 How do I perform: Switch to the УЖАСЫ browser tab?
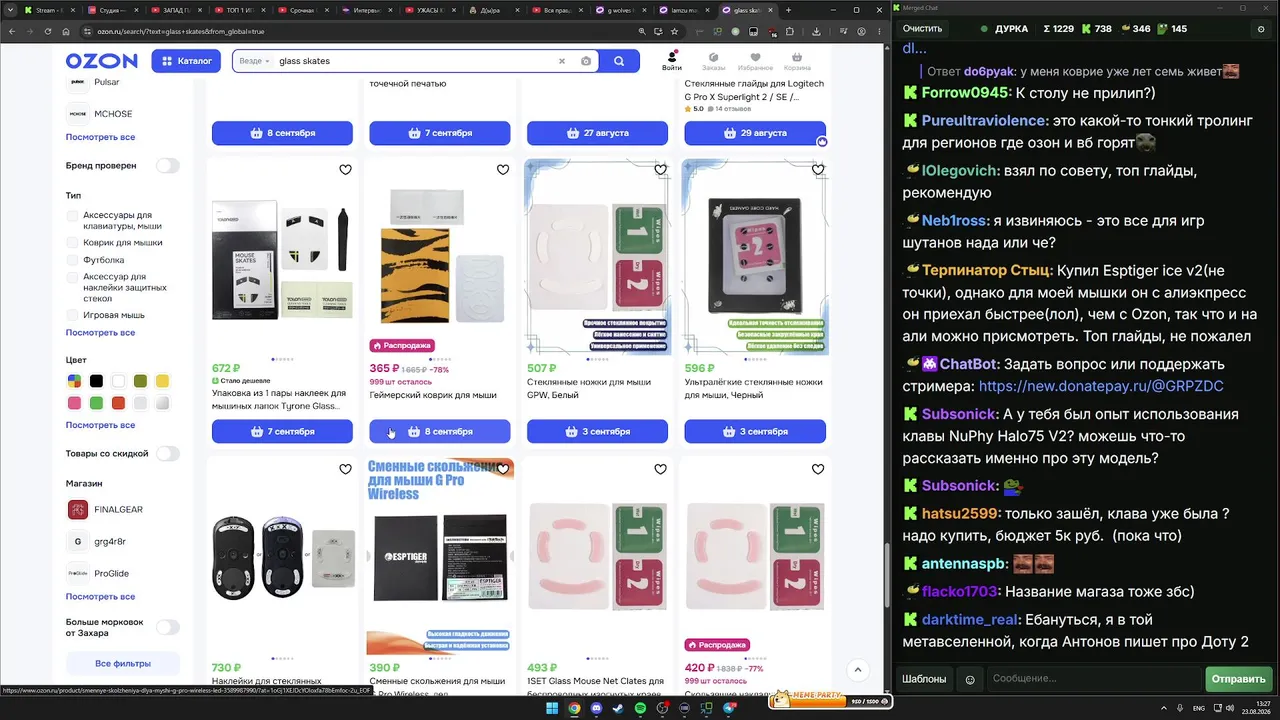(x=430, y=10)
